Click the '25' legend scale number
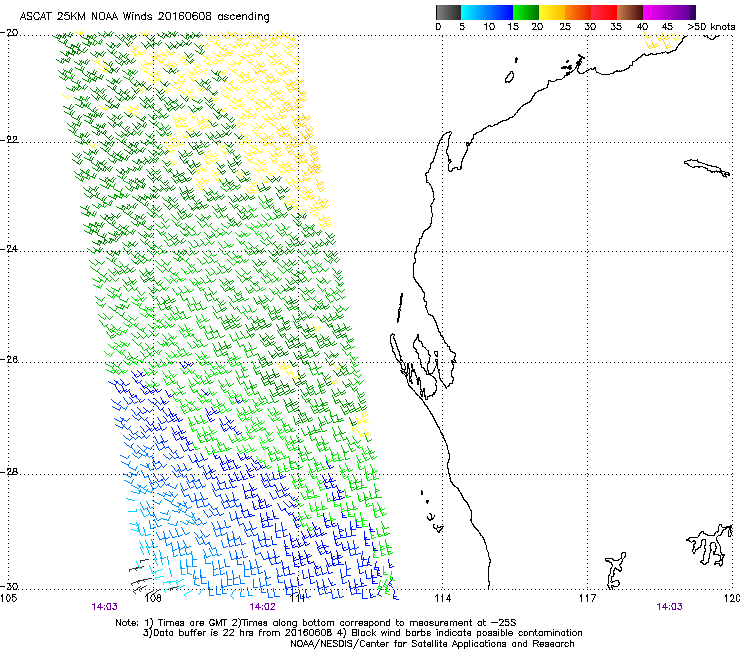 (x=565, y=27)
